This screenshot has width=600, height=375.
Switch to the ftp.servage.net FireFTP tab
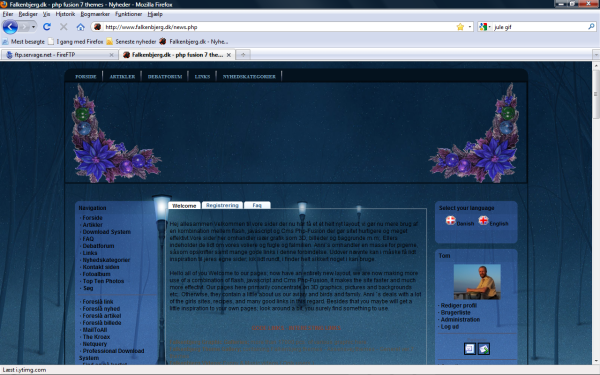point(59,55)
